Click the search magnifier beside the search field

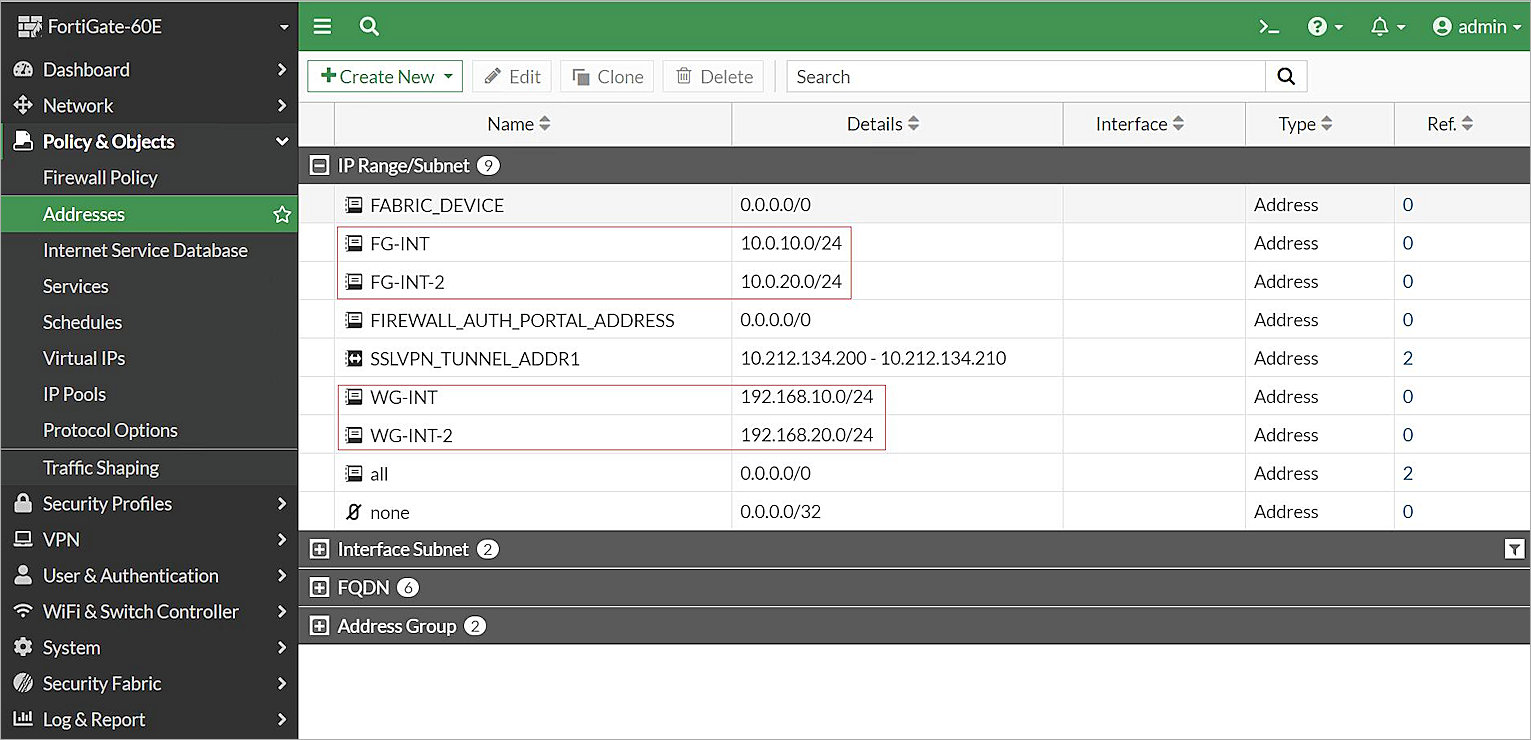point(1285,76)
